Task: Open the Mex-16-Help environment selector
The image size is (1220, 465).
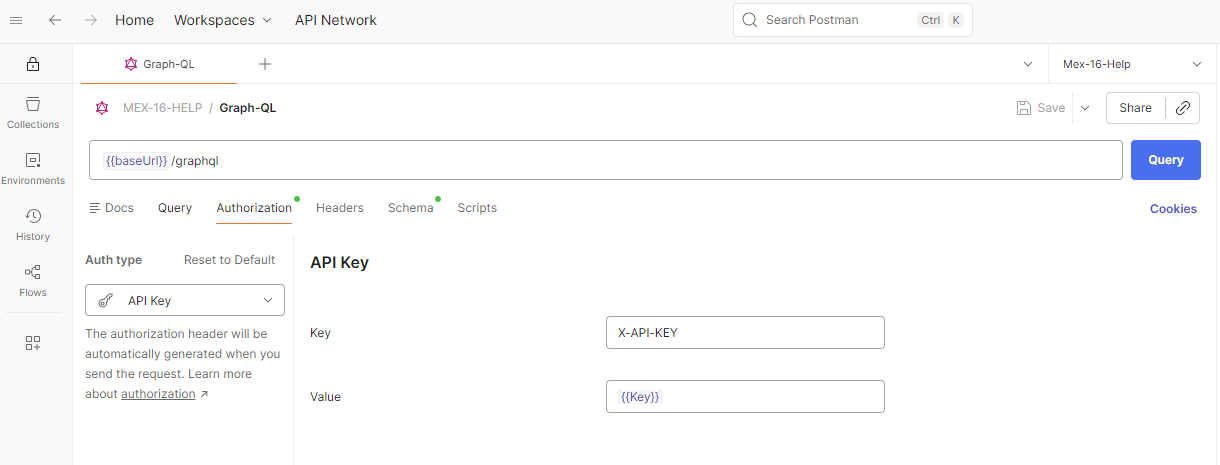Action: click(x=1132, y=64)
